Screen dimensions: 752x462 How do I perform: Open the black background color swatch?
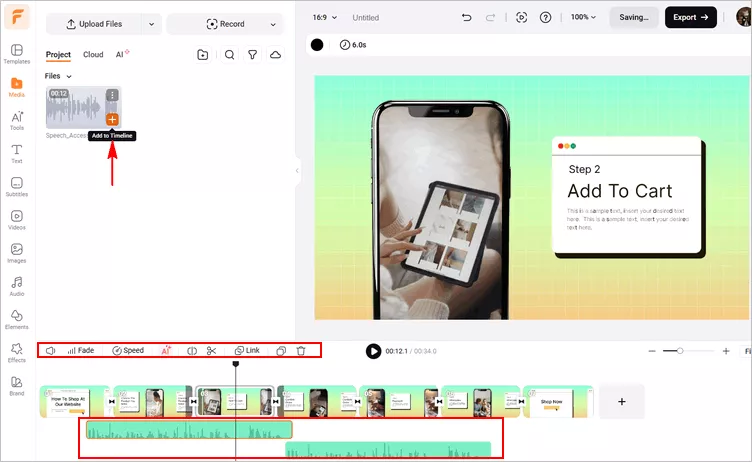pyautogui.click(x=317, y=45)
